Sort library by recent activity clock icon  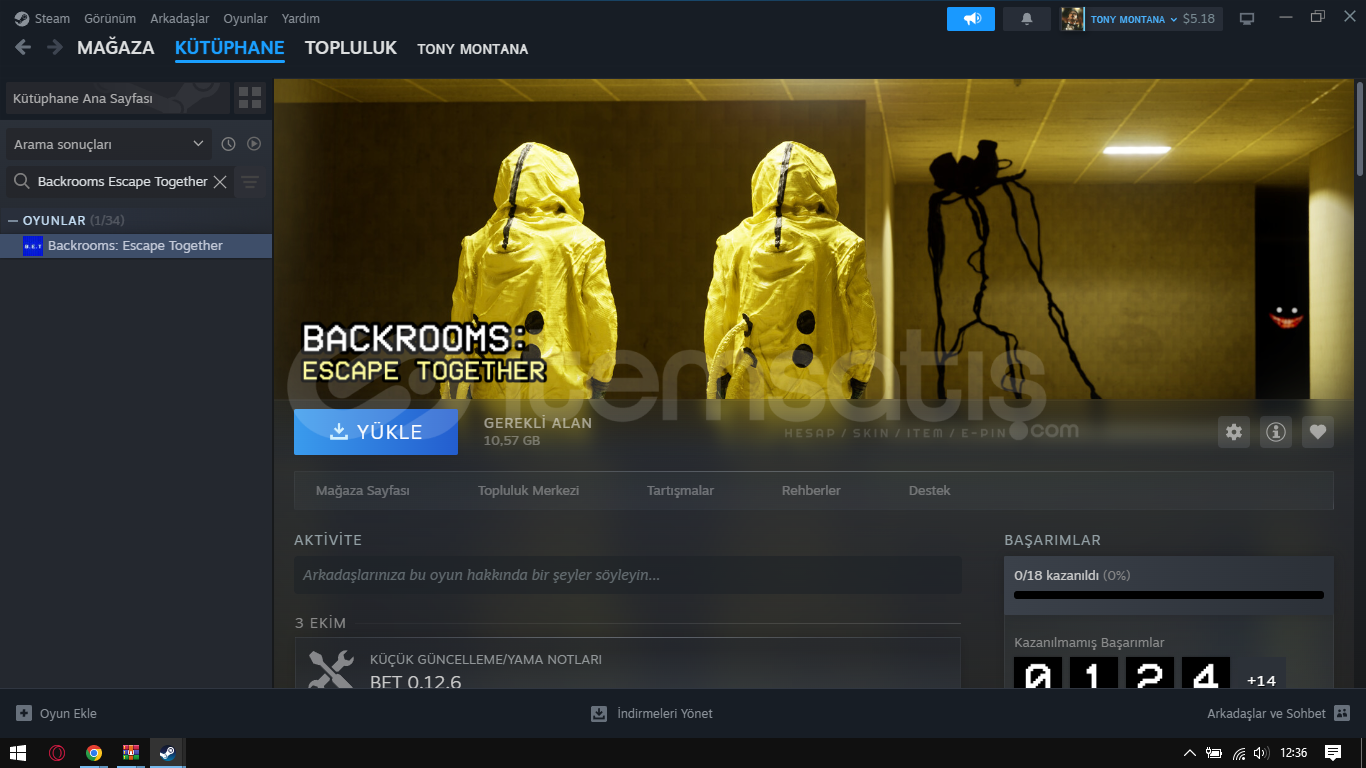[228, 144]
